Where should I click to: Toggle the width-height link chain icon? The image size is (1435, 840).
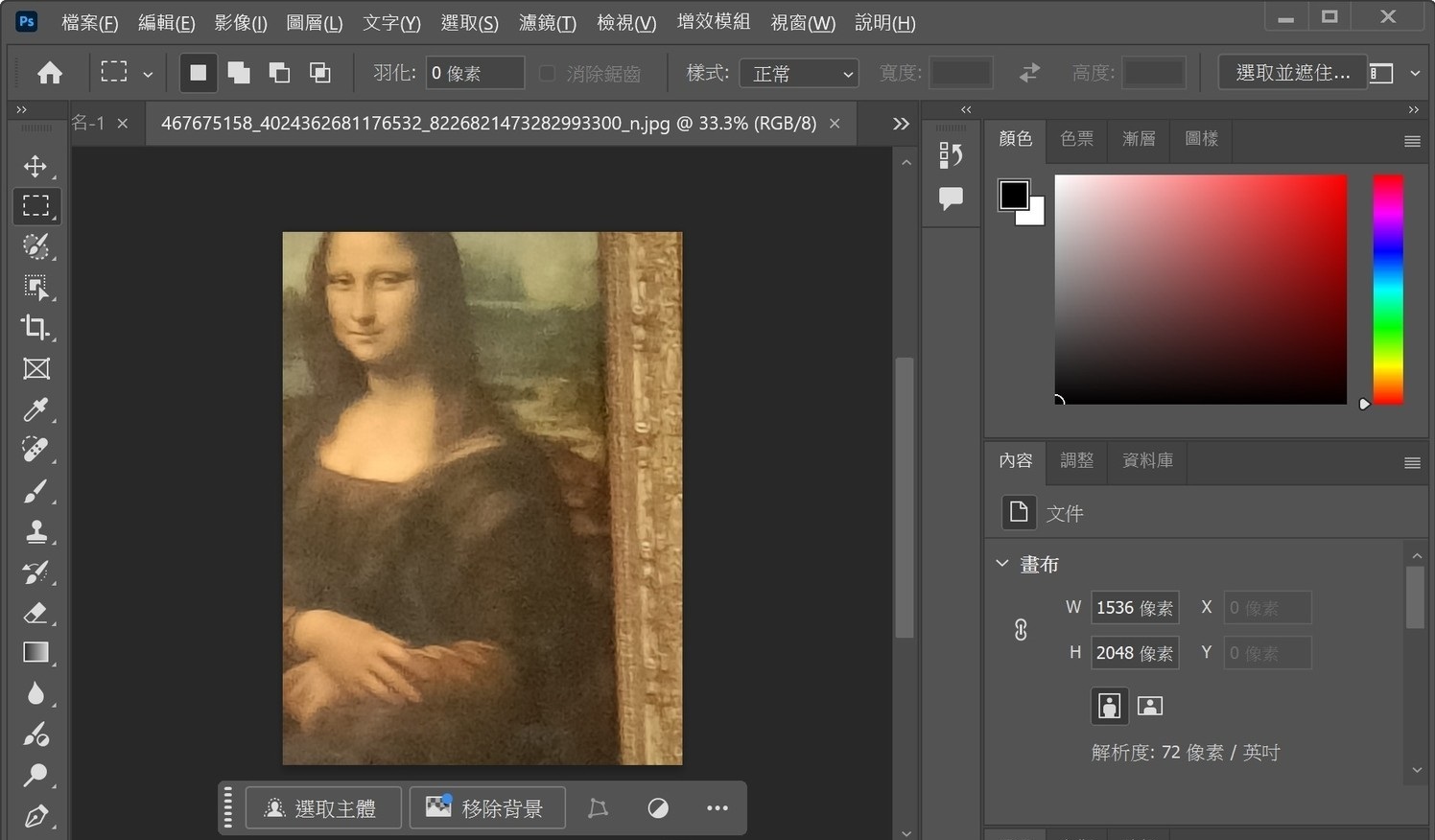coord(1021,630)
